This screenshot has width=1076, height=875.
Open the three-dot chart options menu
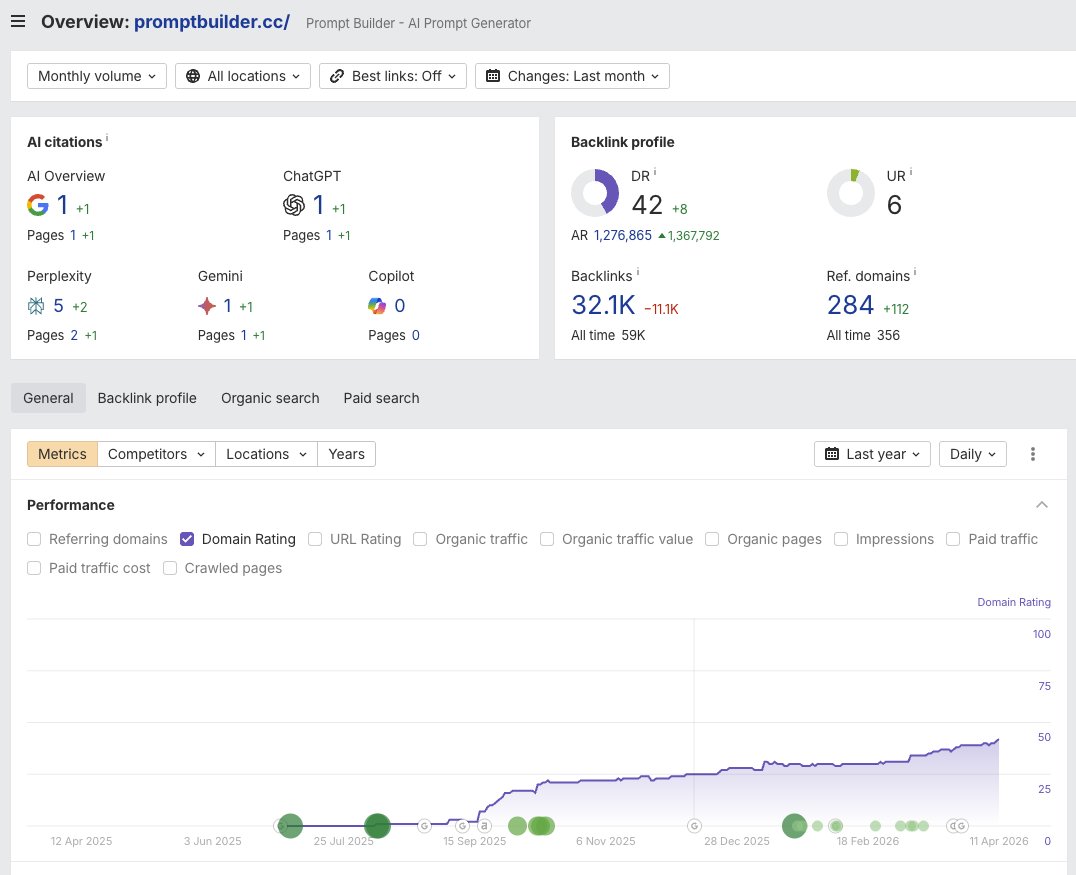pyautogui.click(x=1033, y=454)
